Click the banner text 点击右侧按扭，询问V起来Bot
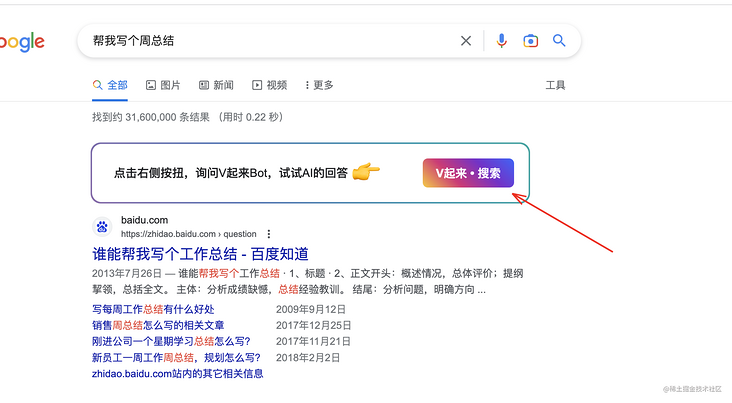Image resolution: width=732 pixels, height=403 pixels. (x=192, y=173)
